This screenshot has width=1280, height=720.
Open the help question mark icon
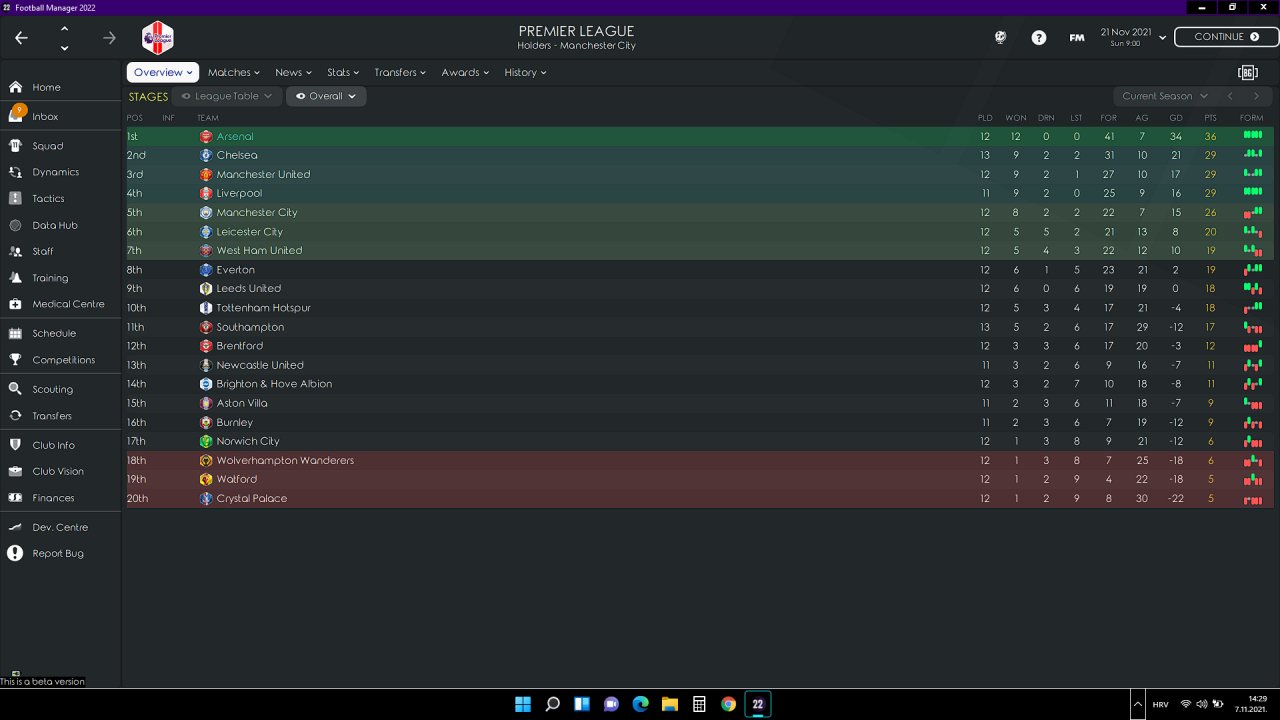[1039, 38]
